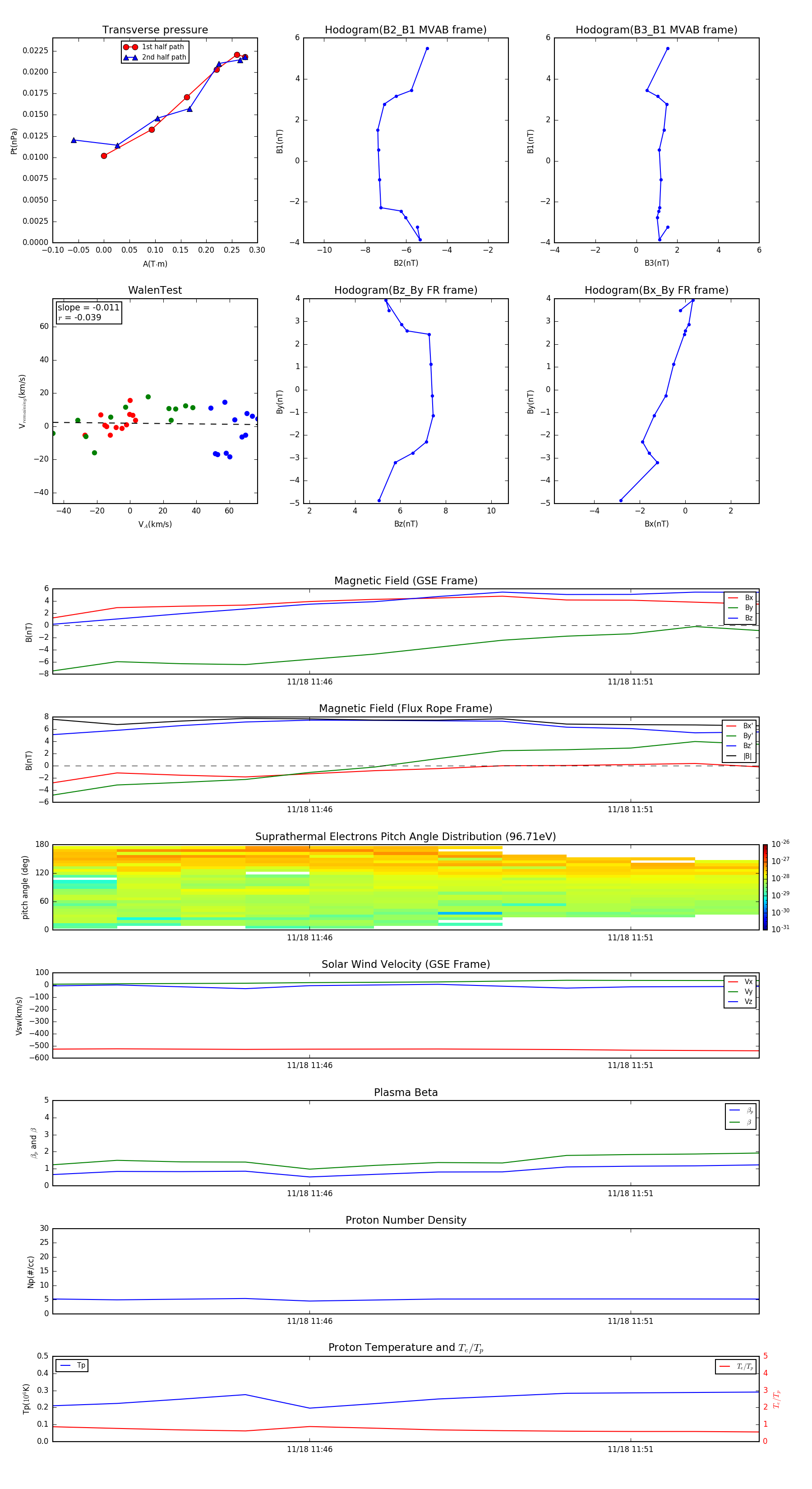This screenshot has height=1489, width=812.
Task: Click the 'Hodogram(Bx_By FR frame)' title
Action: click(656, 290)
